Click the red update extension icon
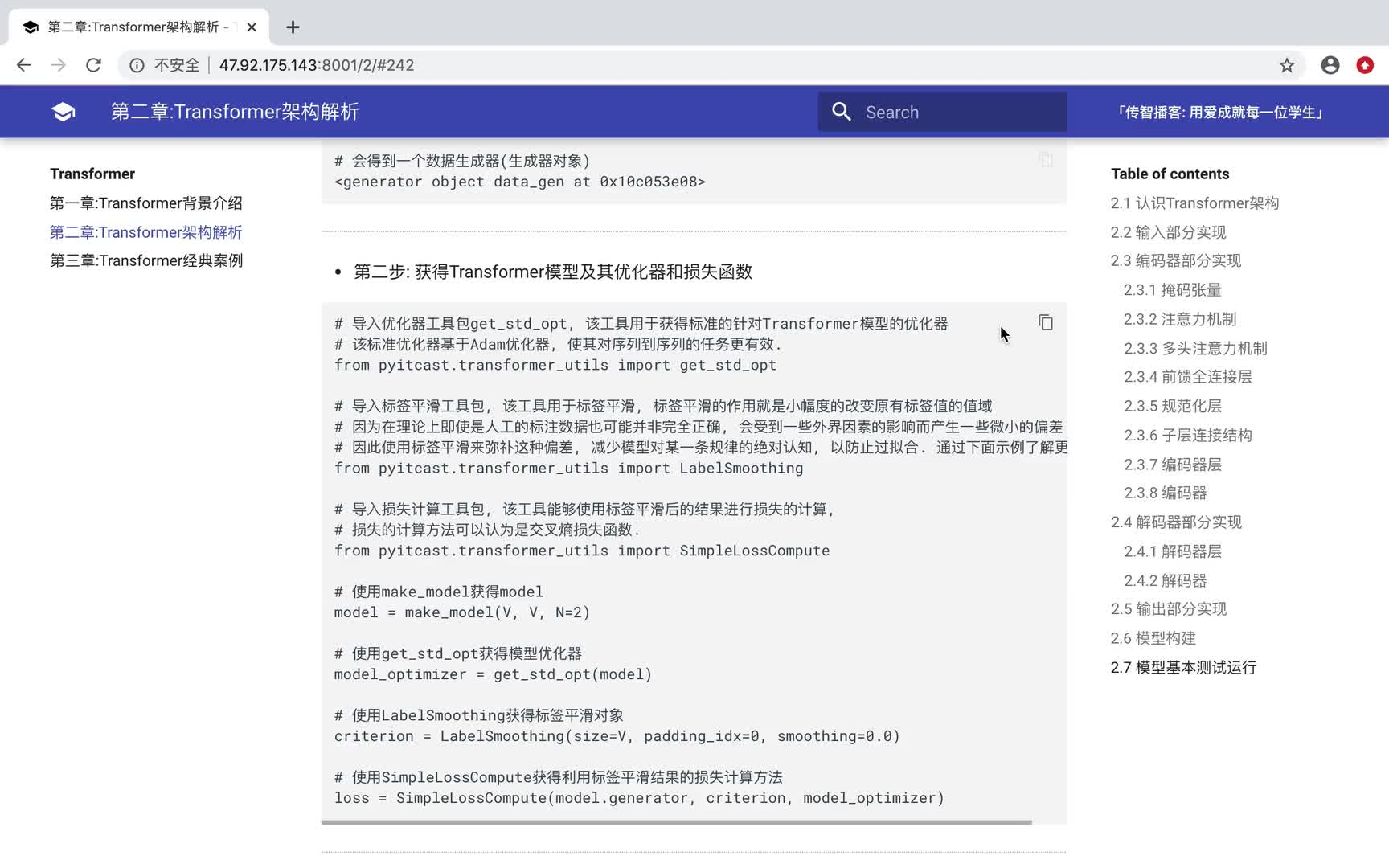 point(1365,65)
